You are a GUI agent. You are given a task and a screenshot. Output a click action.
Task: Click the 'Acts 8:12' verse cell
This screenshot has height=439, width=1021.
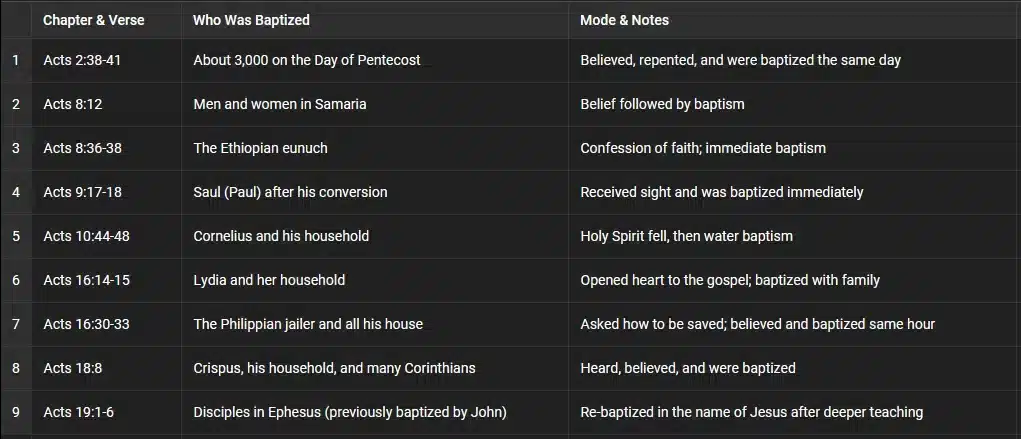pos(73,104)
